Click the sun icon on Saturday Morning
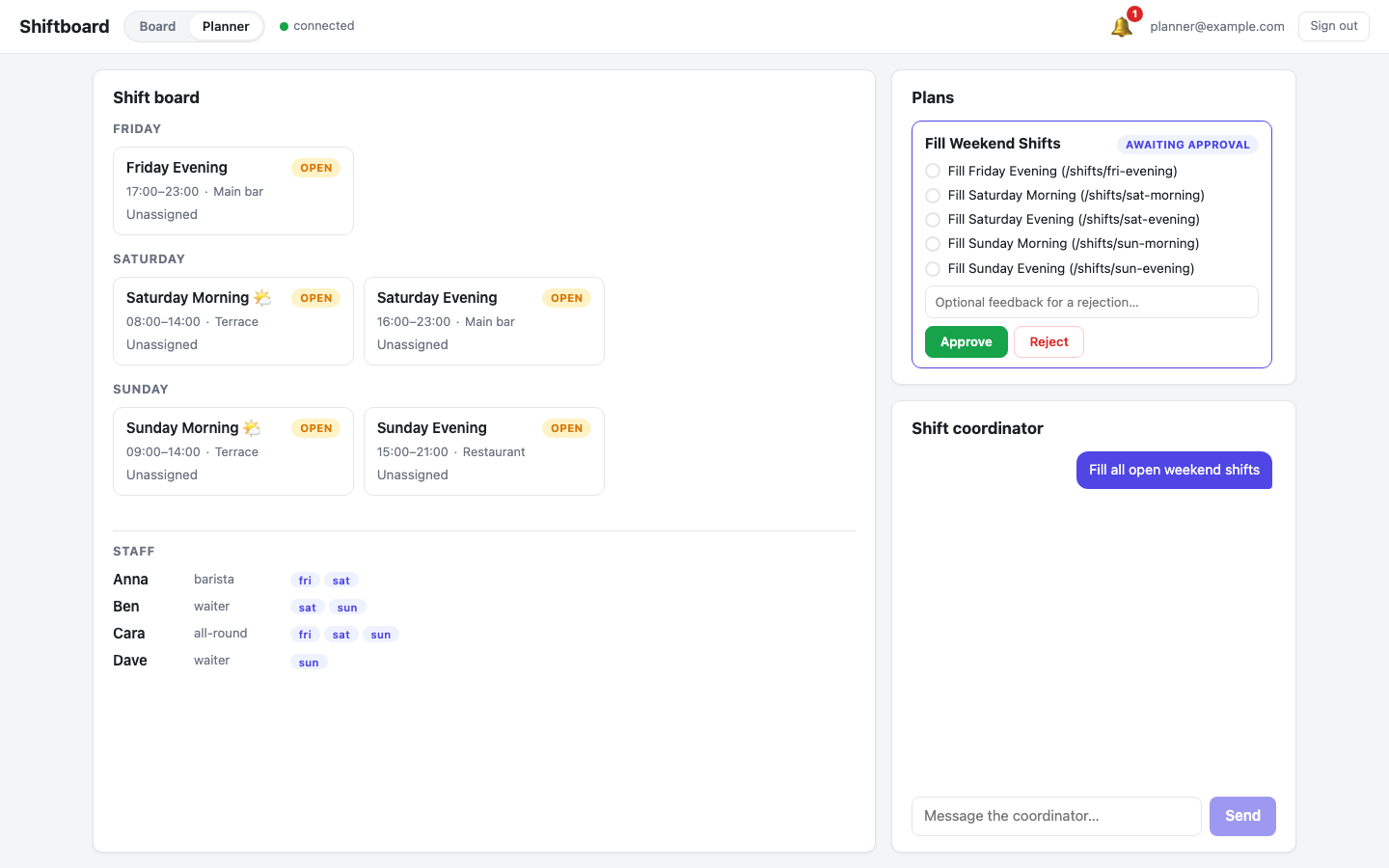This screenshot has width=1389, height=868. pyautogui.click(x=262, y=298)
